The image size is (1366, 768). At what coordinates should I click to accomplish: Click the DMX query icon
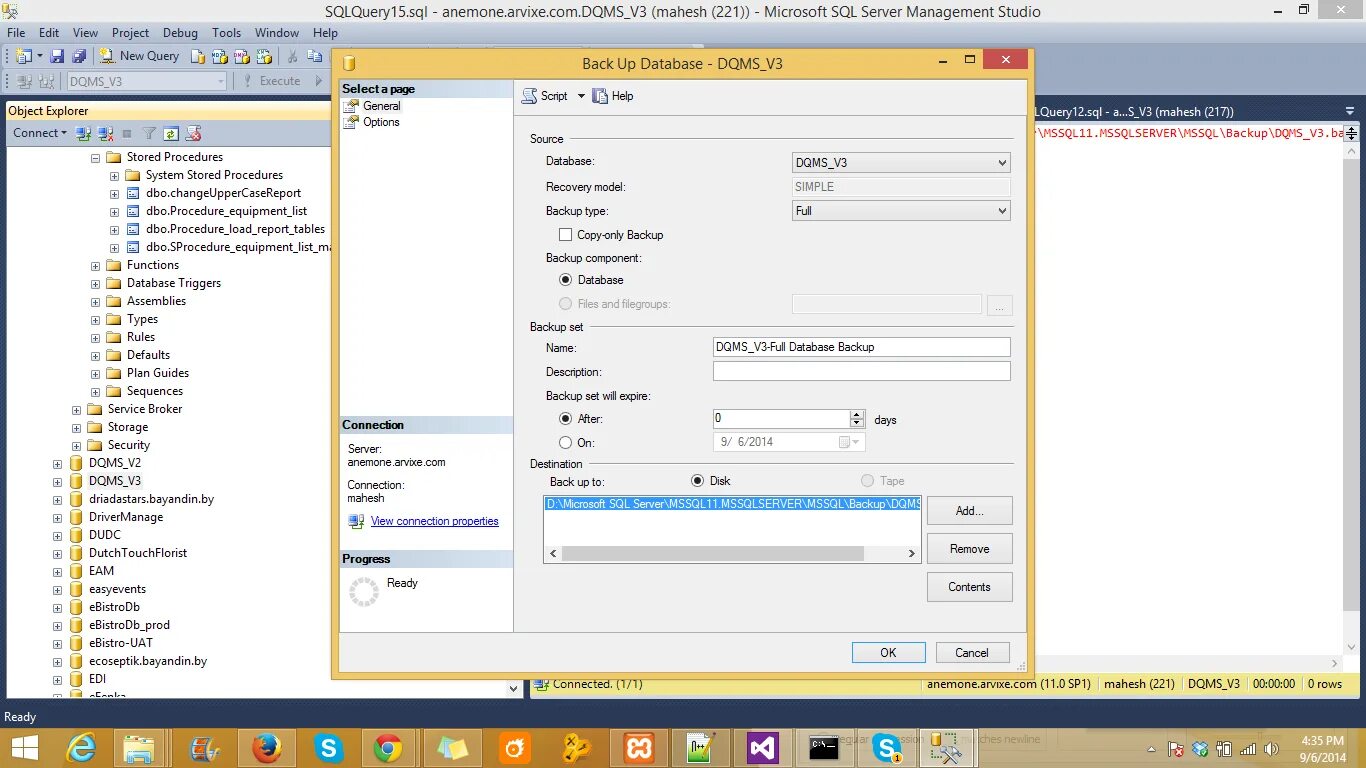click(242, 56)
